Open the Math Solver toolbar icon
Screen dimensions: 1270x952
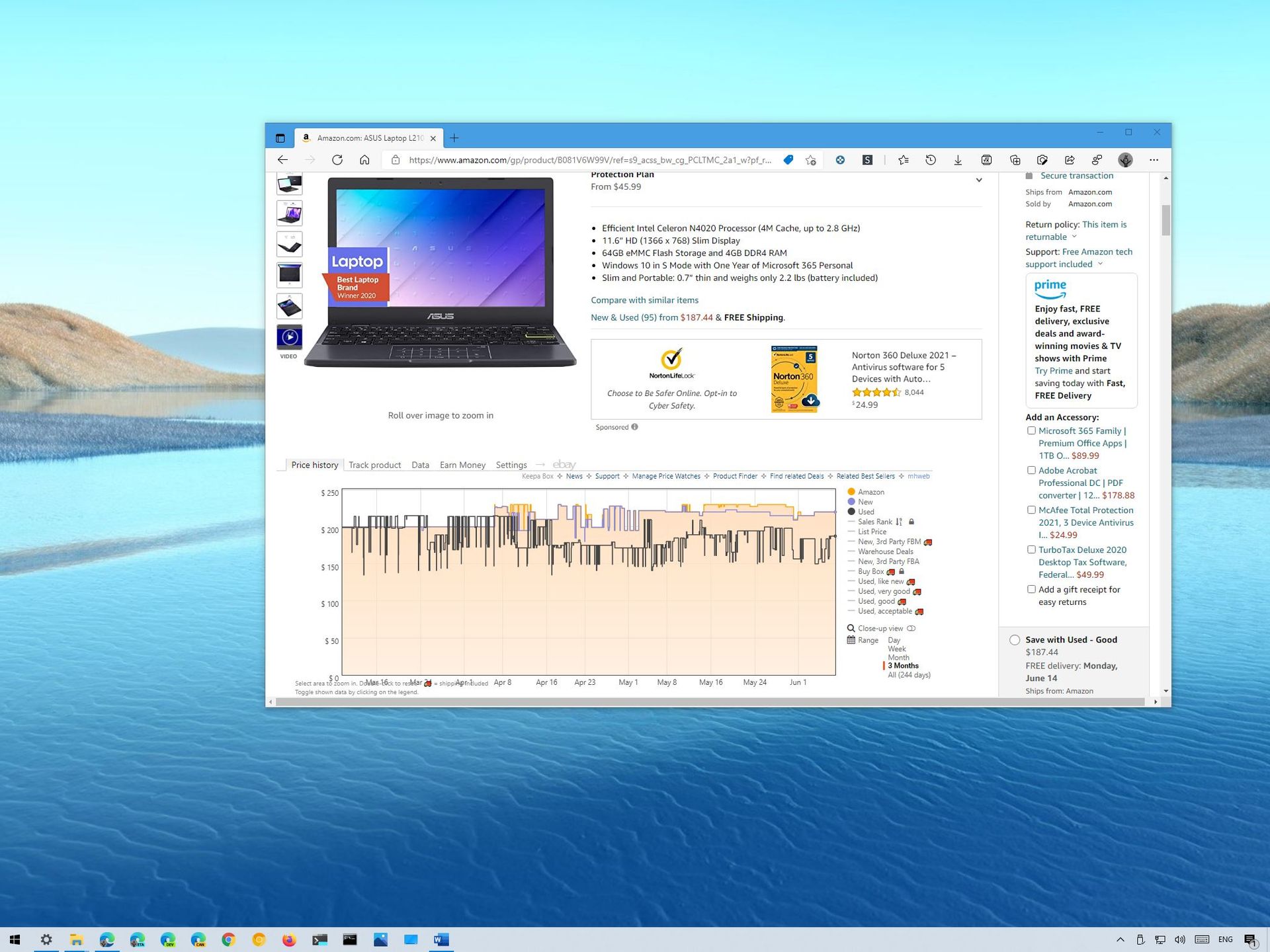[x=986, y=159]
